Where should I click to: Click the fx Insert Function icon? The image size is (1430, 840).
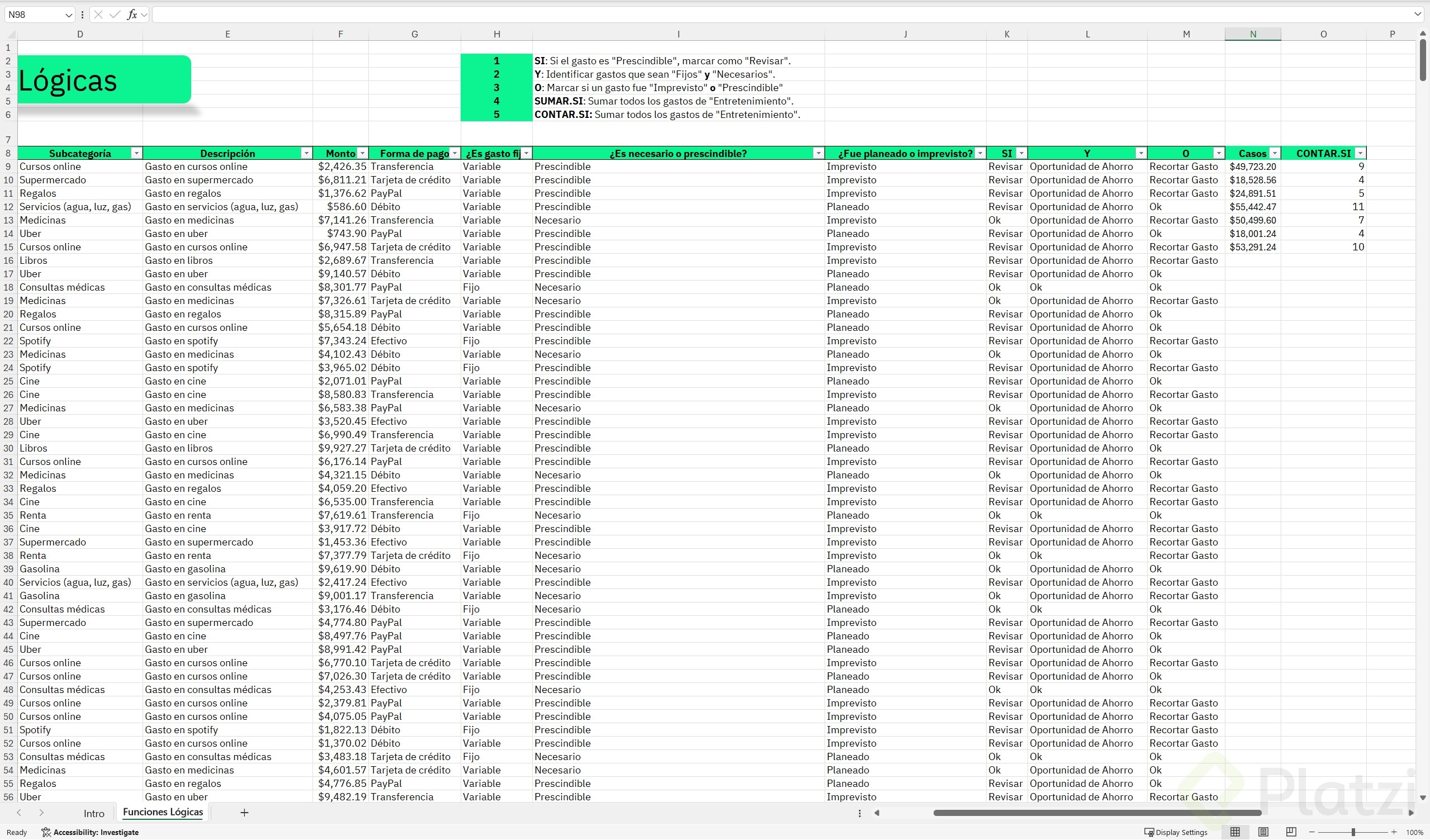131,15
